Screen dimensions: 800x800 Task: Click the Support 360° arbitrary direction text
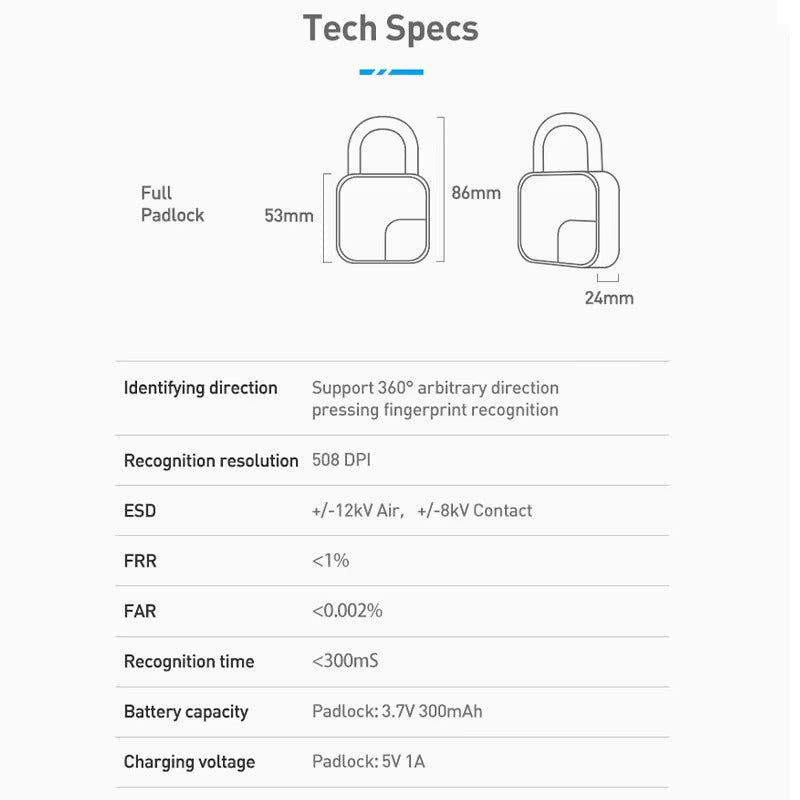click(435, 388)
